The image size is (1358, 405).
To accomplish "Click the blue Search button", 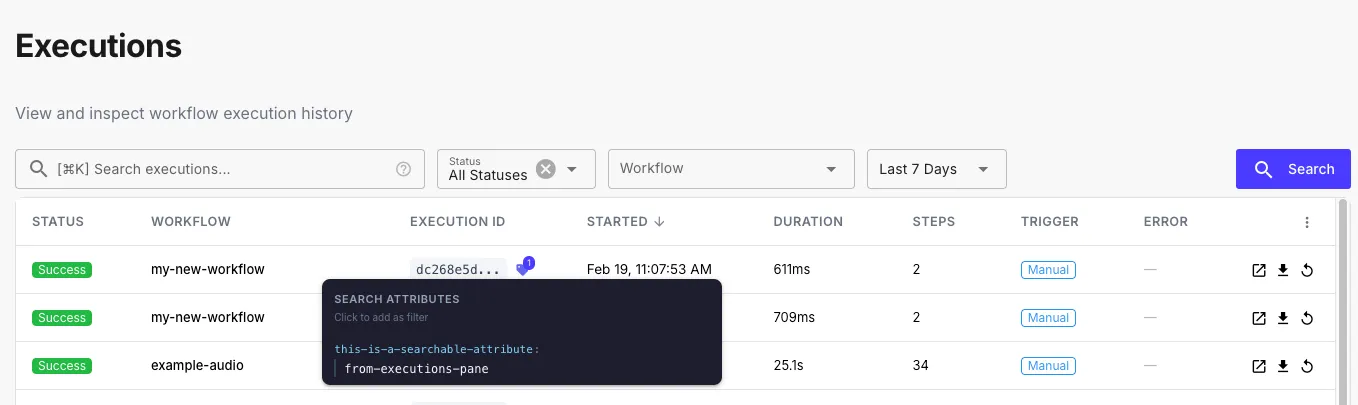I will (1293, 169).
